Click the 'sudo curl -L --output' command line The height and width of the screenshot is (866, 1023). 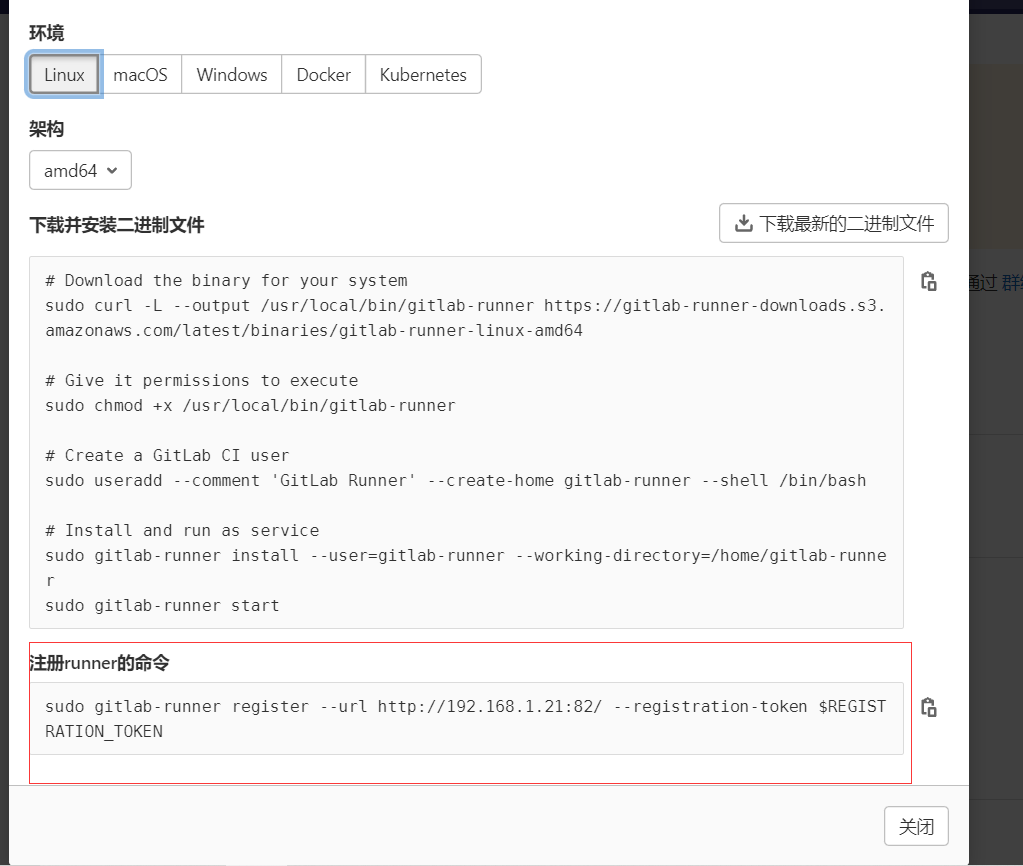click(465, 318)
